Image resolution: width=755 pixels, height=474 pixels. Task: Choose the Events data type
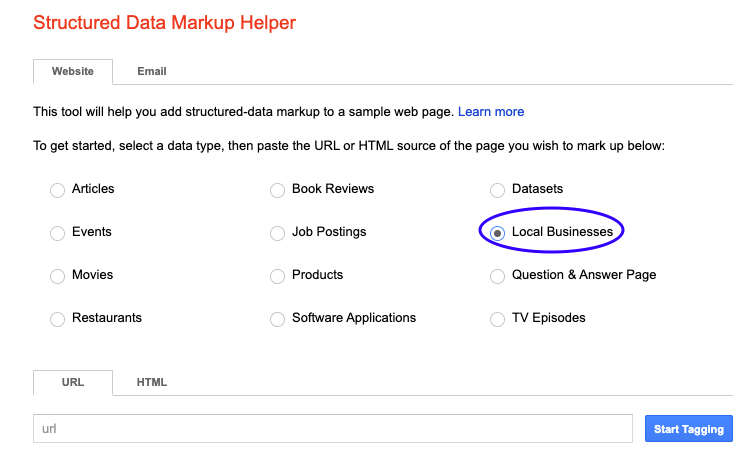tap(58, 233)
